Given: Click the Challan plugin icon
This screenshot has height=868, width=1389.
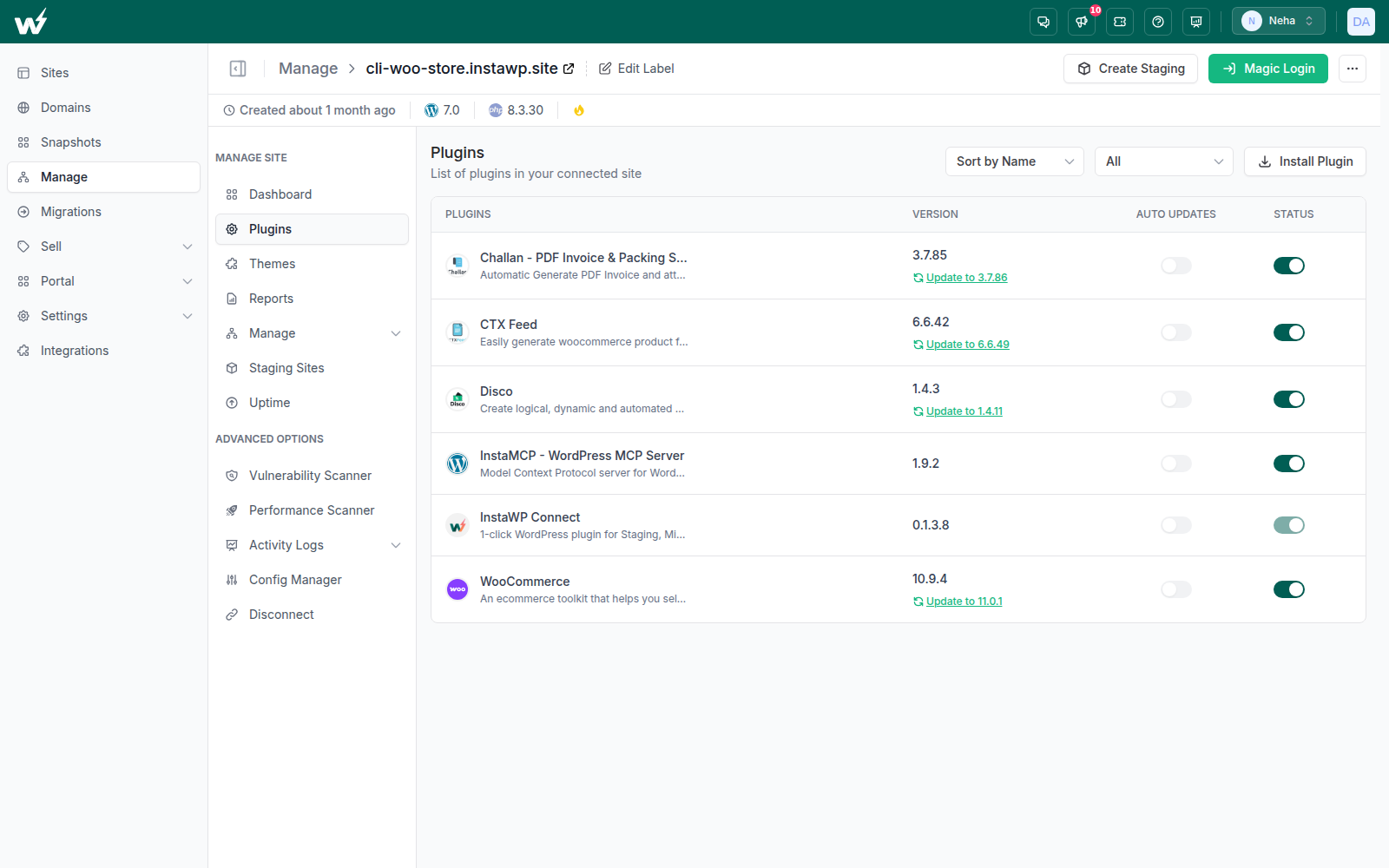Looking at the screenshot, I should point(458,266).
